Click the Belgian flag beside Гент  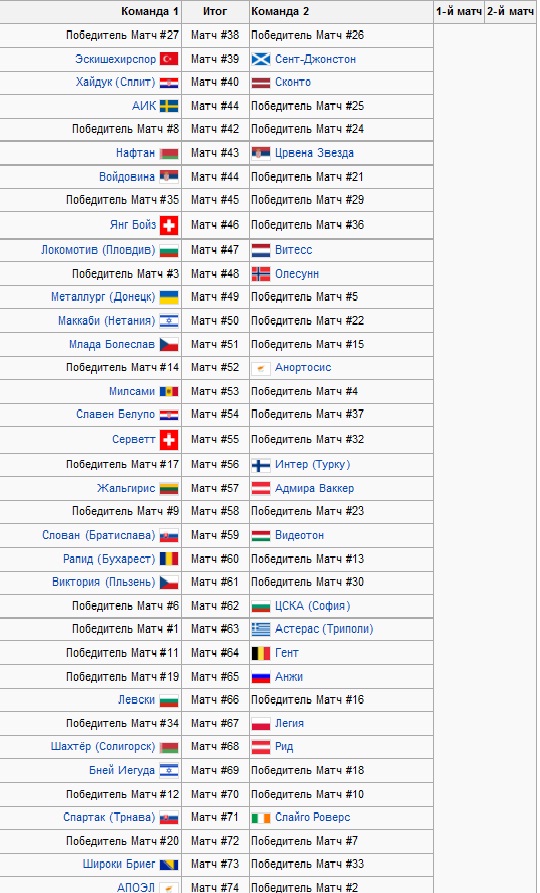tap(261, 653)
